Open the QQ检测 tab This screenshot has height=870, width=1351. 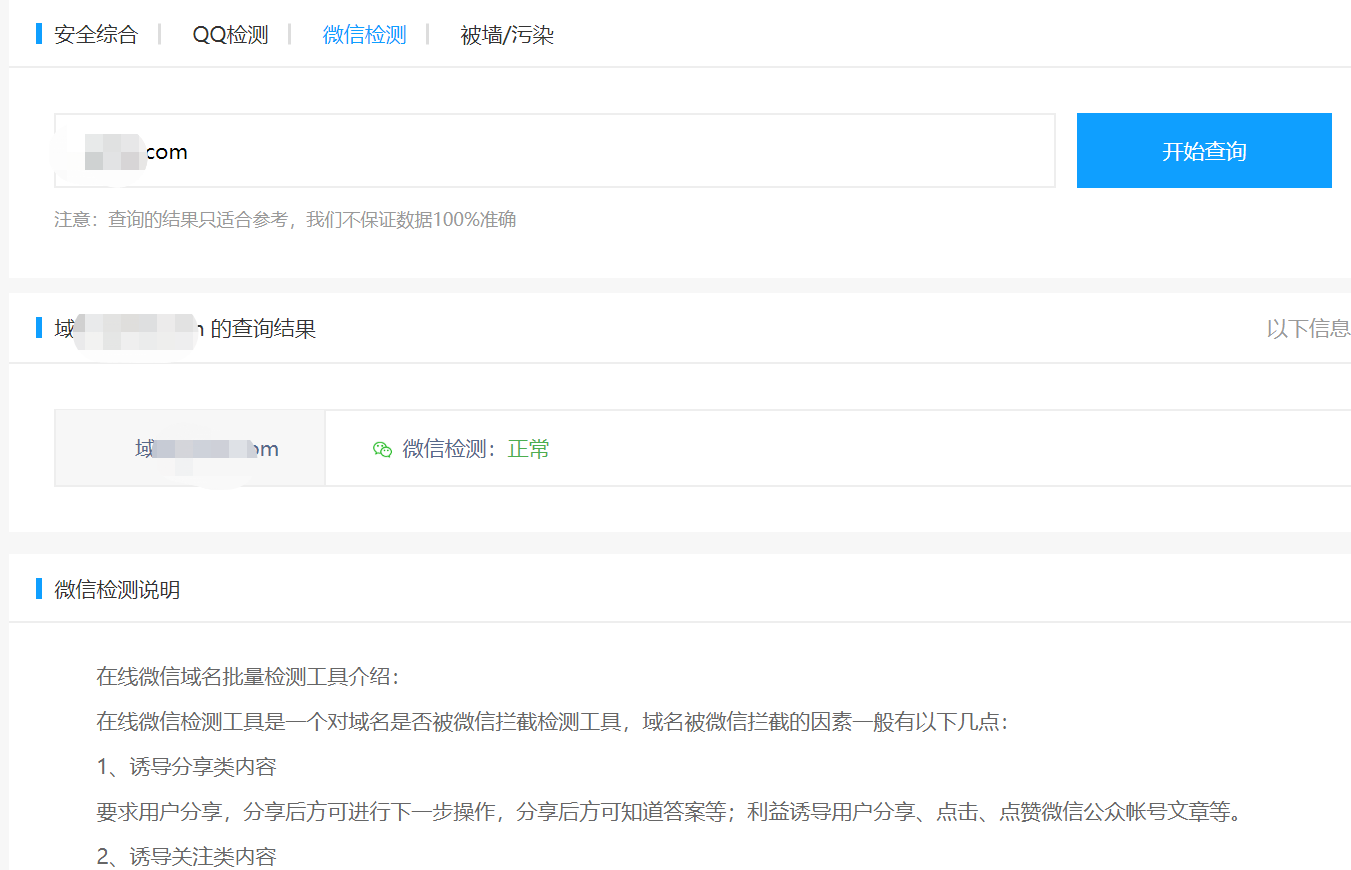point(229,34)
